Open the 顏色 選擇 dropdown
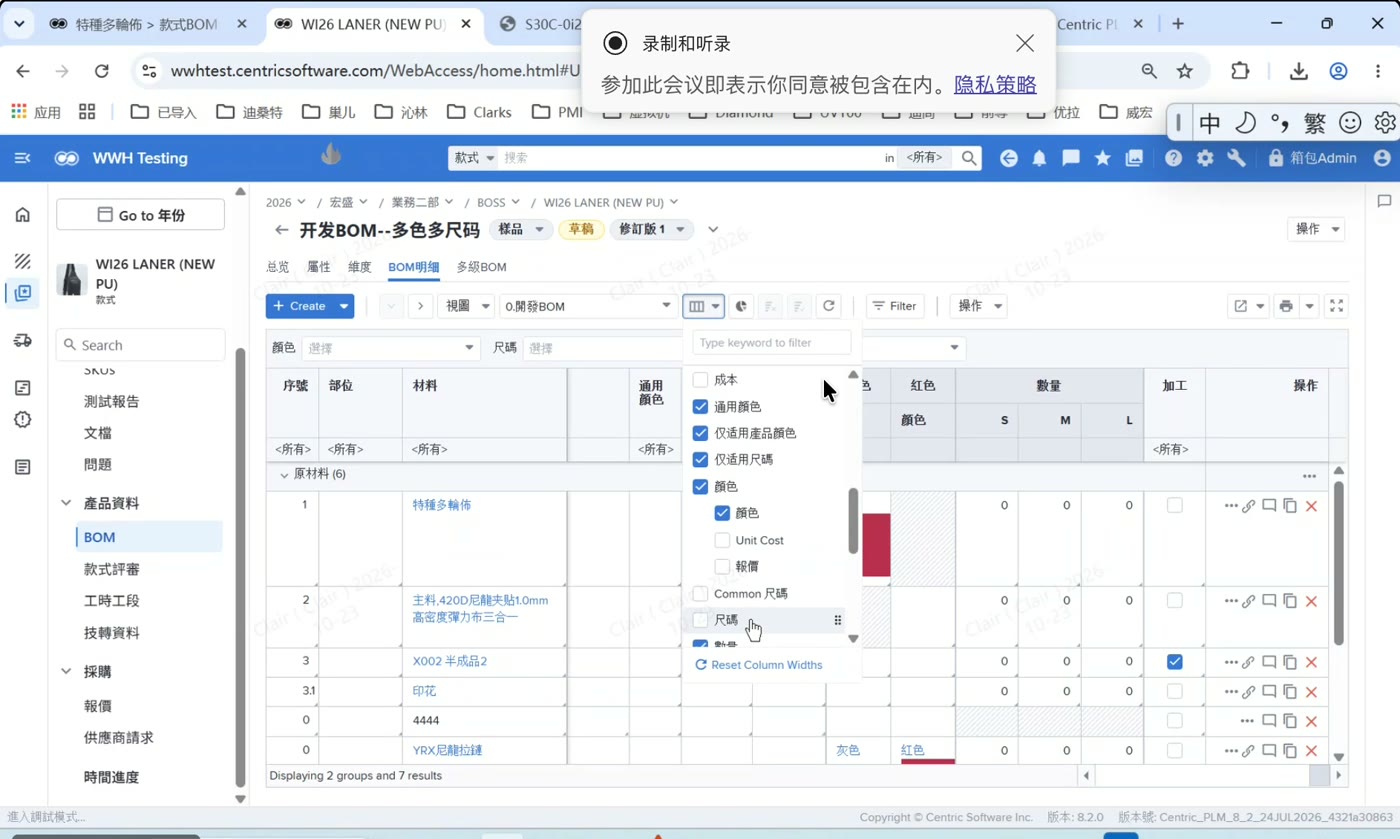 point(391,348)
